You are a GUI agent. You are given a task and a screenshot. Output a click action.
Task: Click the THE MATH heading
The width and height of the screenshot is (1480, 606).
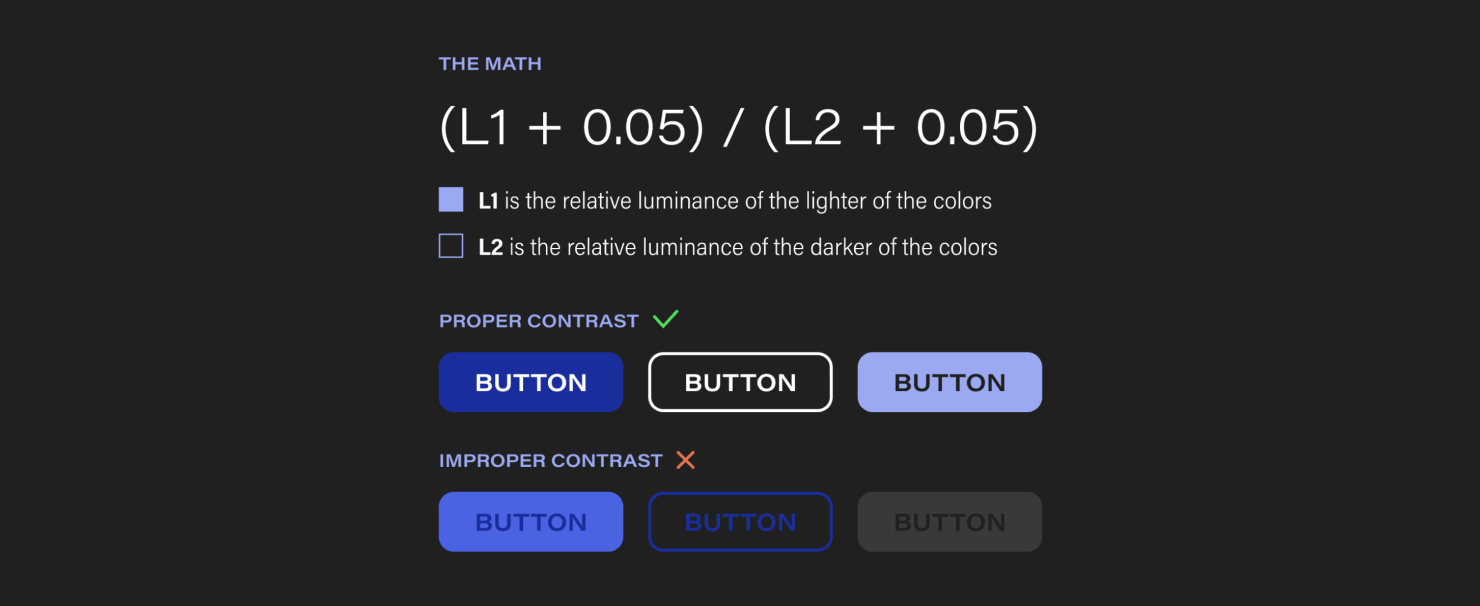pos(490,64)
